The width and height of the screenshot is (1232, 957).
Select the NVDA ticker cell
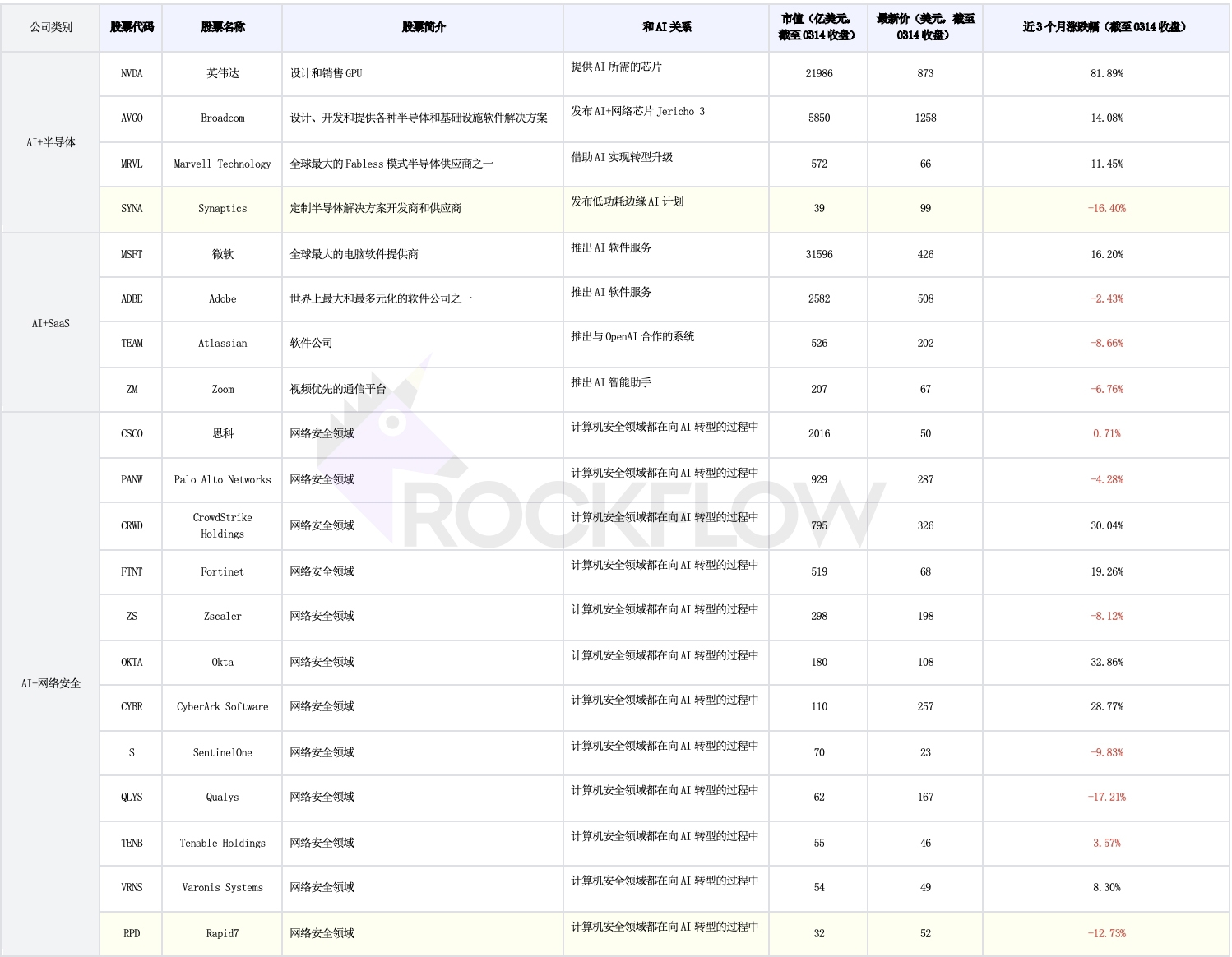click(132, 73)
